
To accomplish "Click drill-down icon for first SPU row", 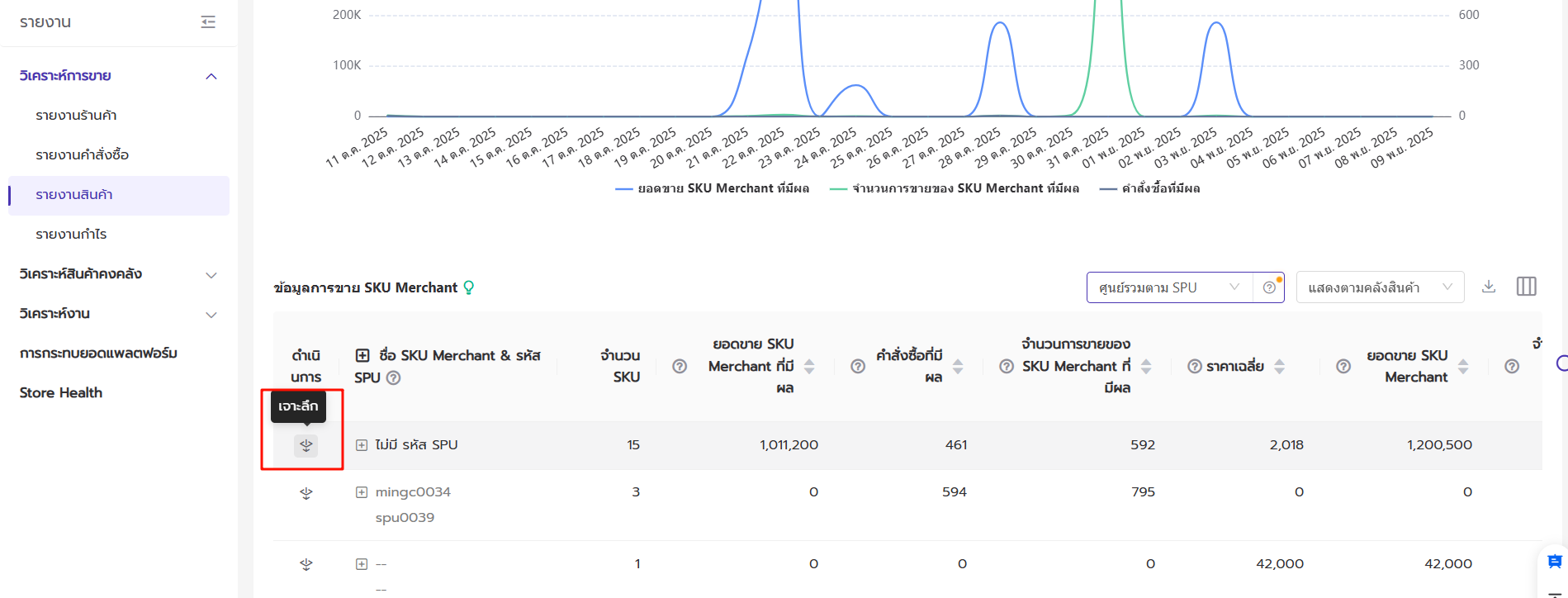I will click(306, 445).
